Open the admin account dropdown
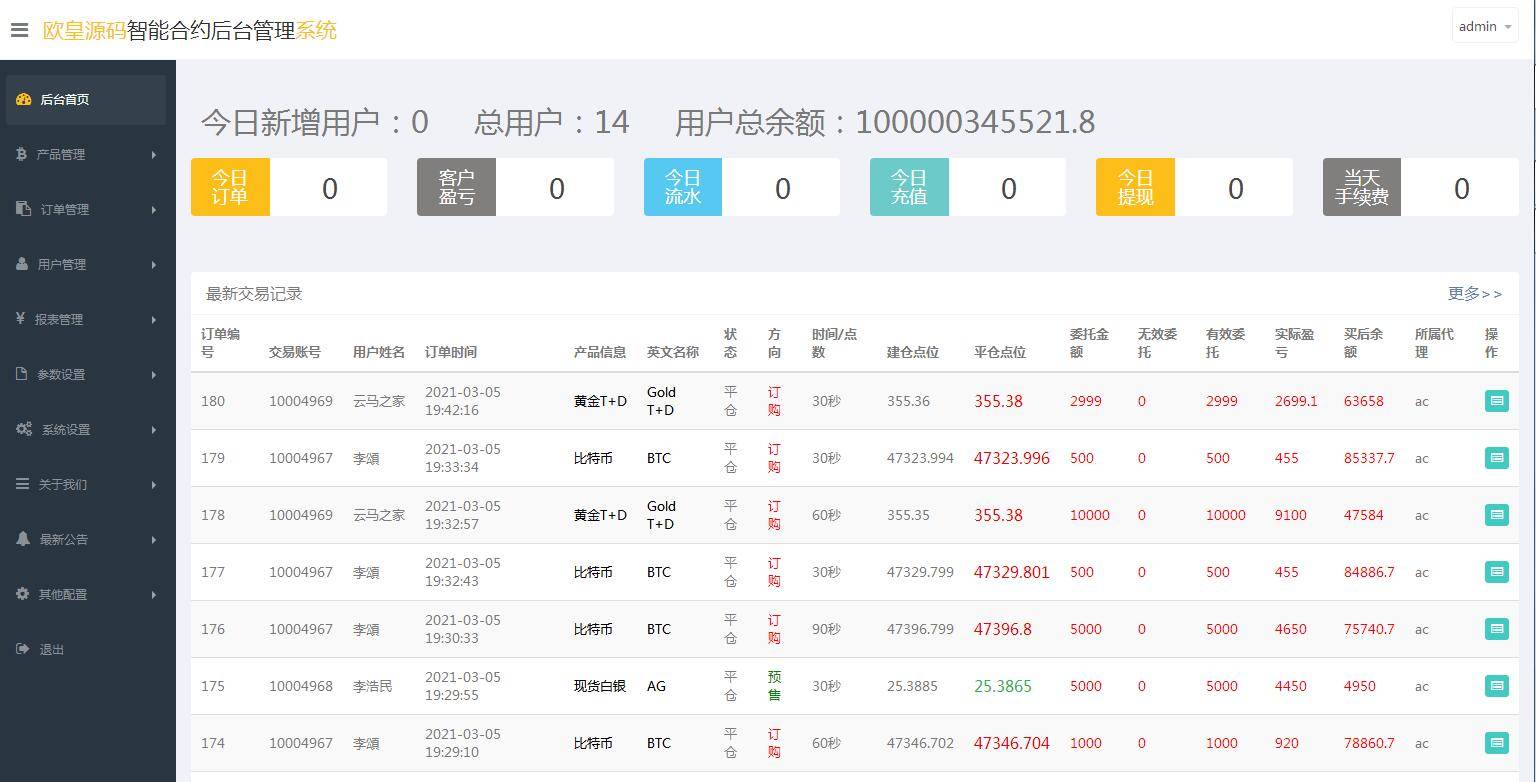Screen dimensions: 1536x782 coord(1484,26)
